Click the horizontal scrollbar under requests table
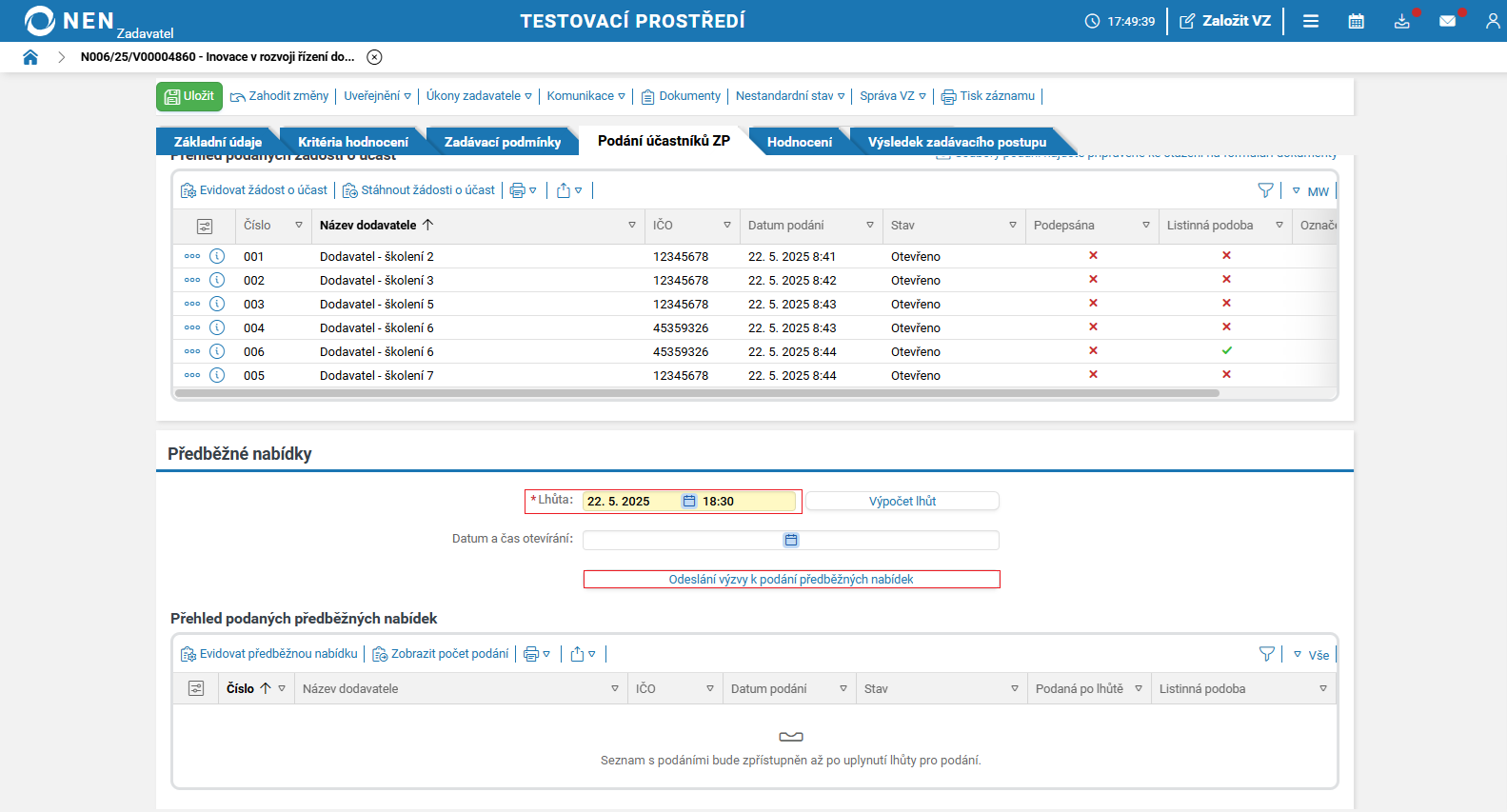1507x812 pixels. (x=697, y=393)
